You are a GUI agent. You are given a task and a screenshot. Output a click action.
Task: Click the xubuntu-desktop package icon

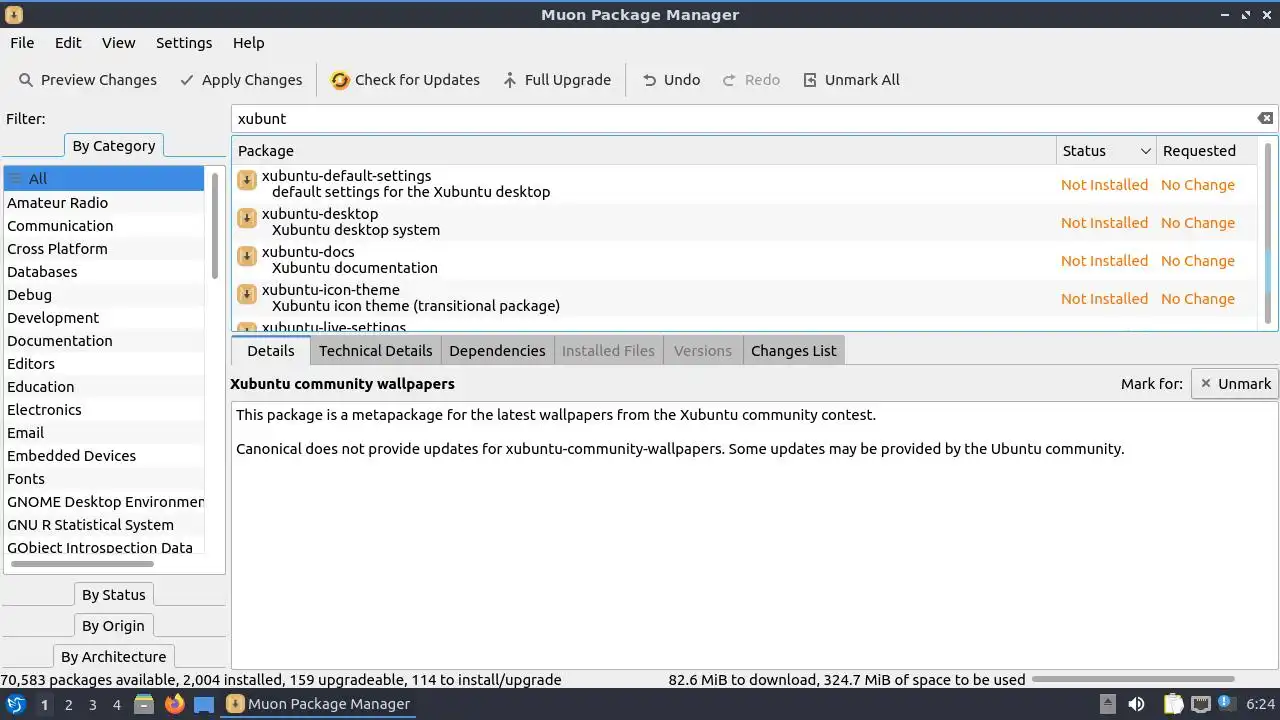point(247,218)
